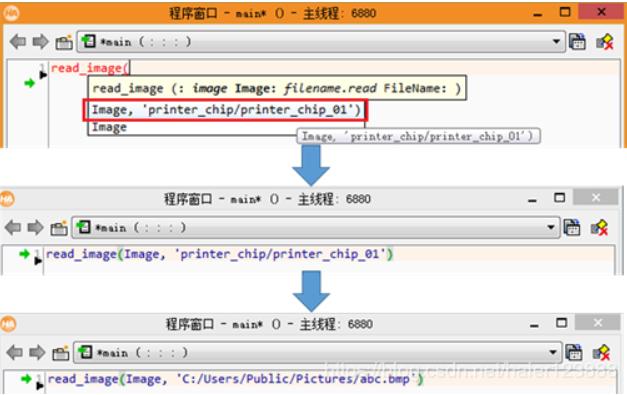627x395 pixels.
Task: Close the orange-titled program window
Action: pos(601,12)
